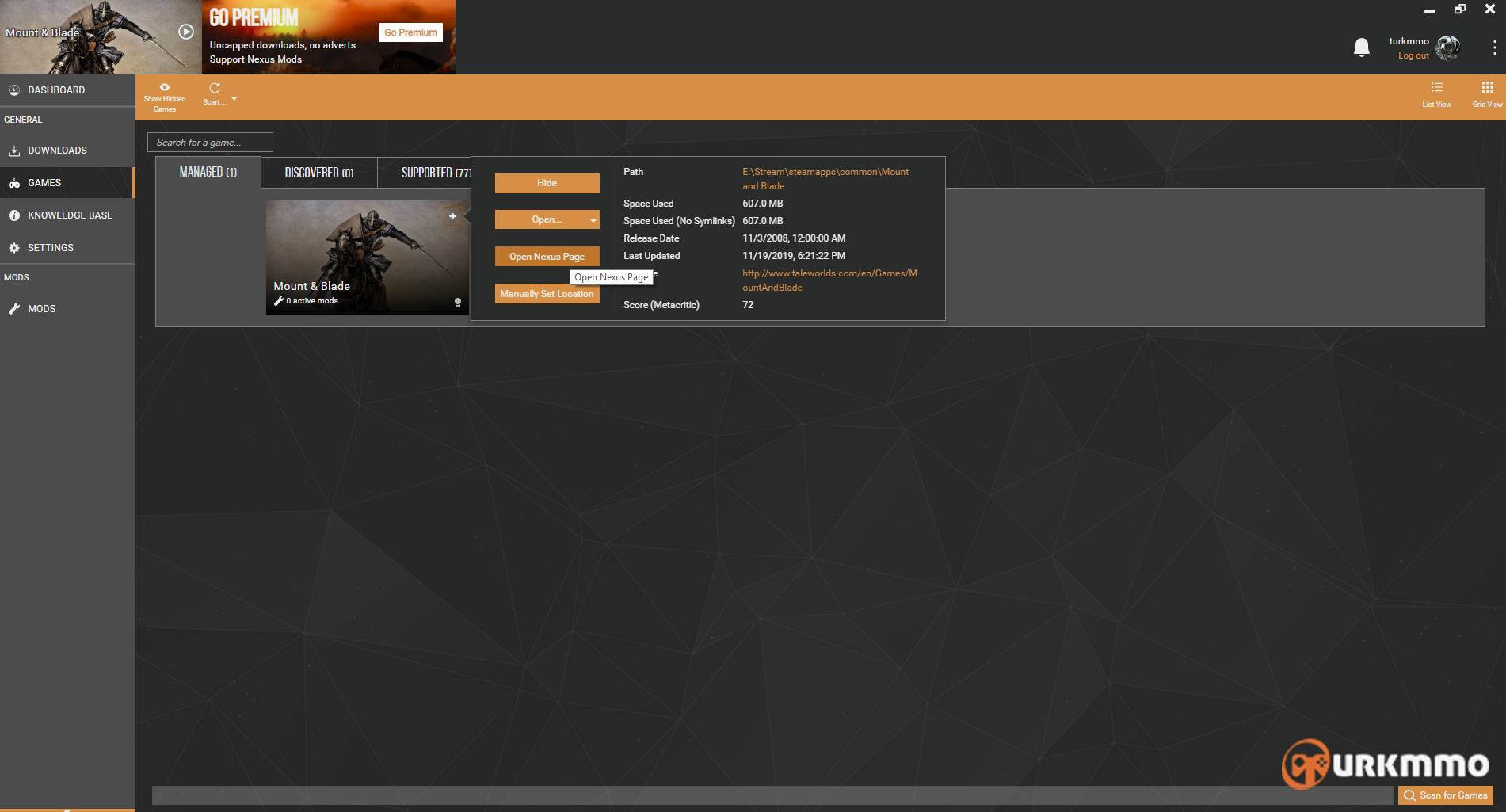Open the three-dot options menu

click(x=1494, y=48)
